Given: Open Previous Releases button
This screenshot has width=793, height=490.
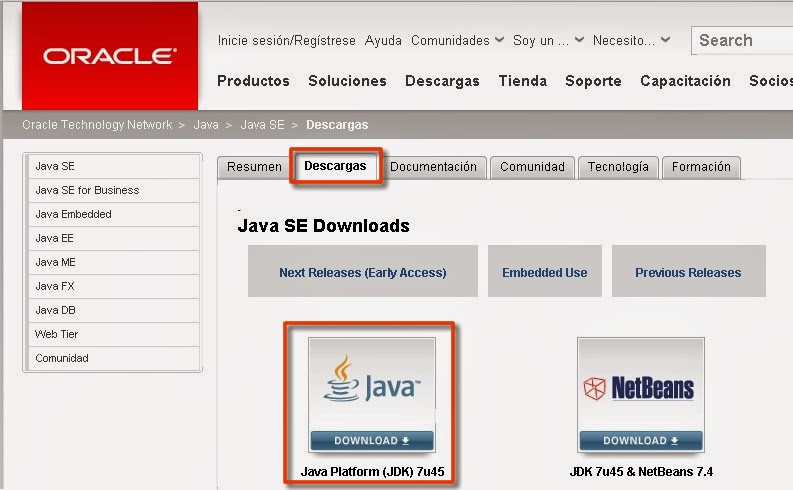Looking at the screenshot, I should coord(688,272).
